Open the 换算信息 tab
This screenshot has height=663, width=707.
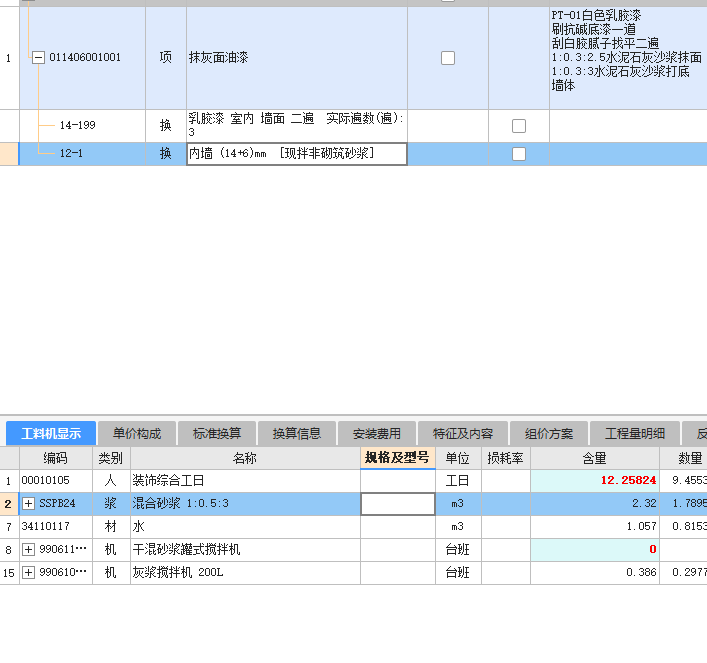tap(297, 434)
